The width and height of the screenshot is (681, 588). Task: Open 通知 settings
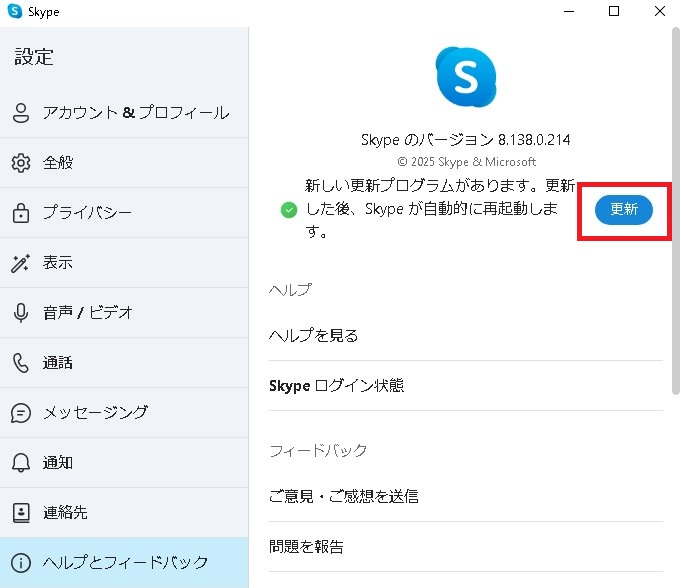pos(124,462)
